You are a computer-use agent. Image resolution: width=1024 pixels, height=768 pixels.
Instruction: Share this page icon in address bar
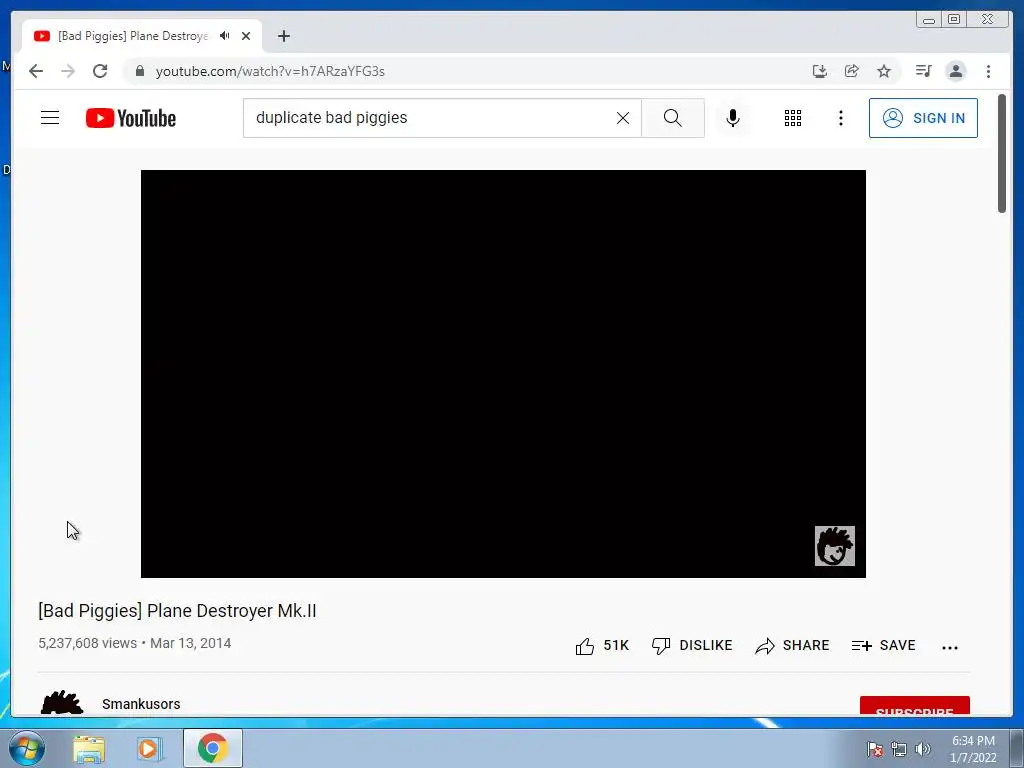coord(852,71)
